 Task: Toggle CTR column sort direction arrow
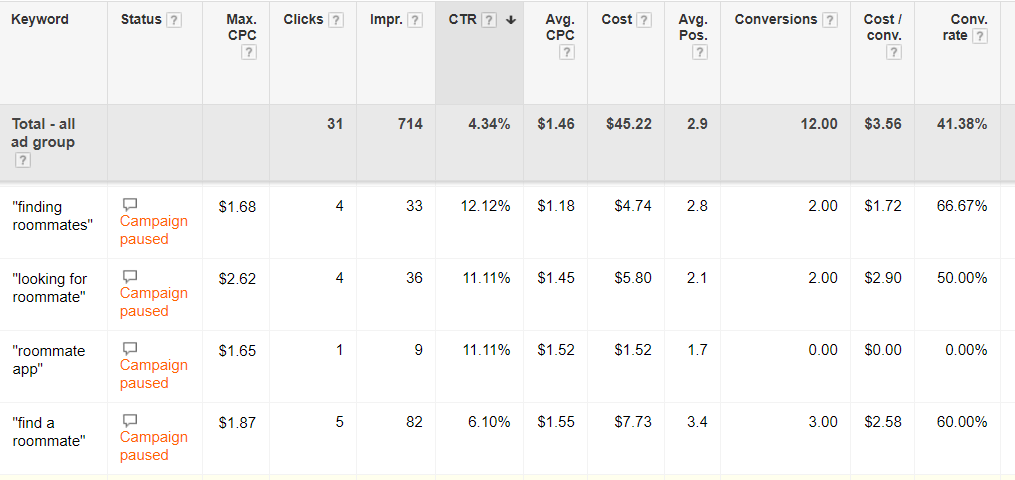coord(510,20)
